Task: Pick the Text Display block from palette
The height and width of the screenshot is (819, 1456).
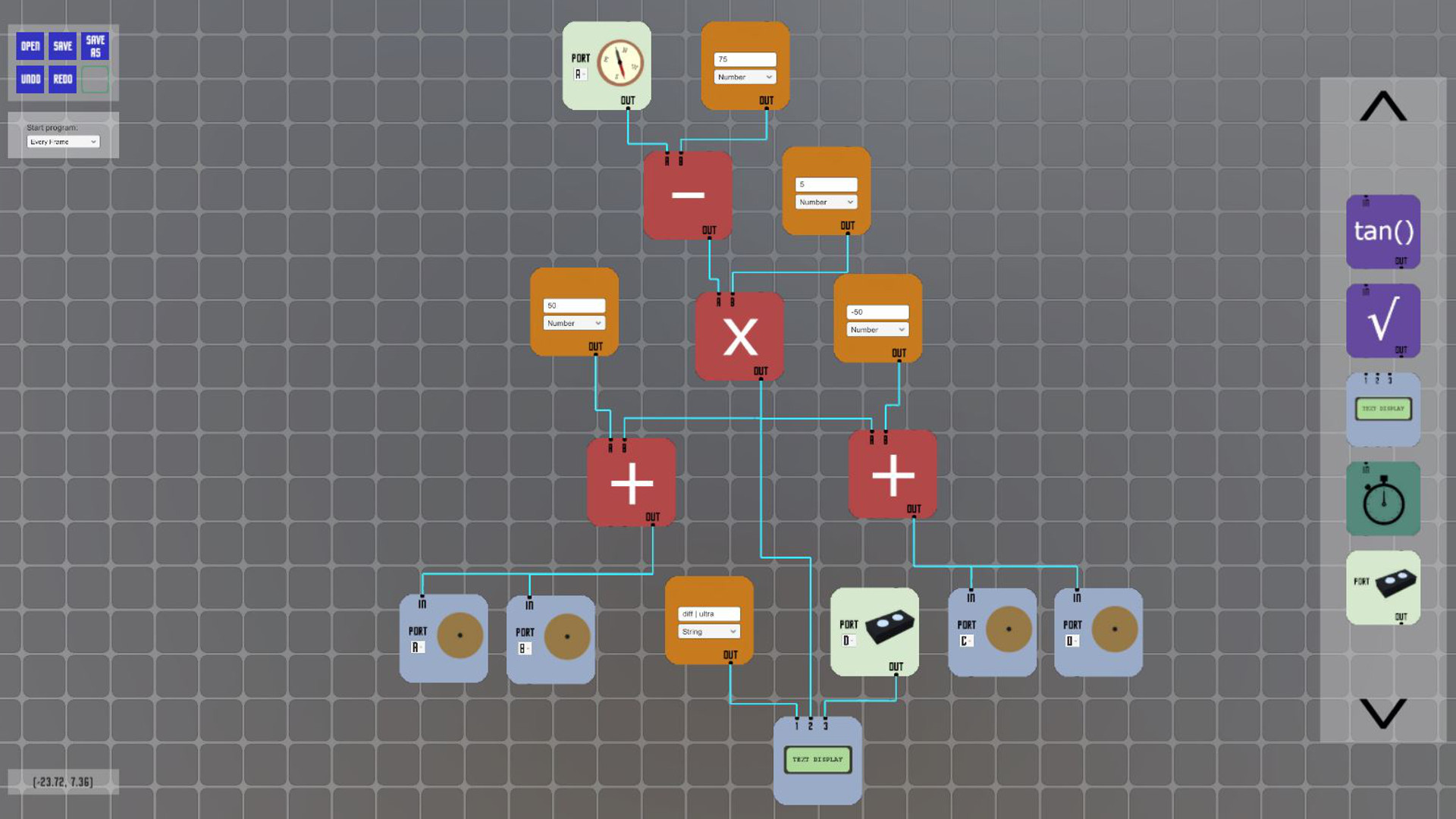Action: [1383, 409]
